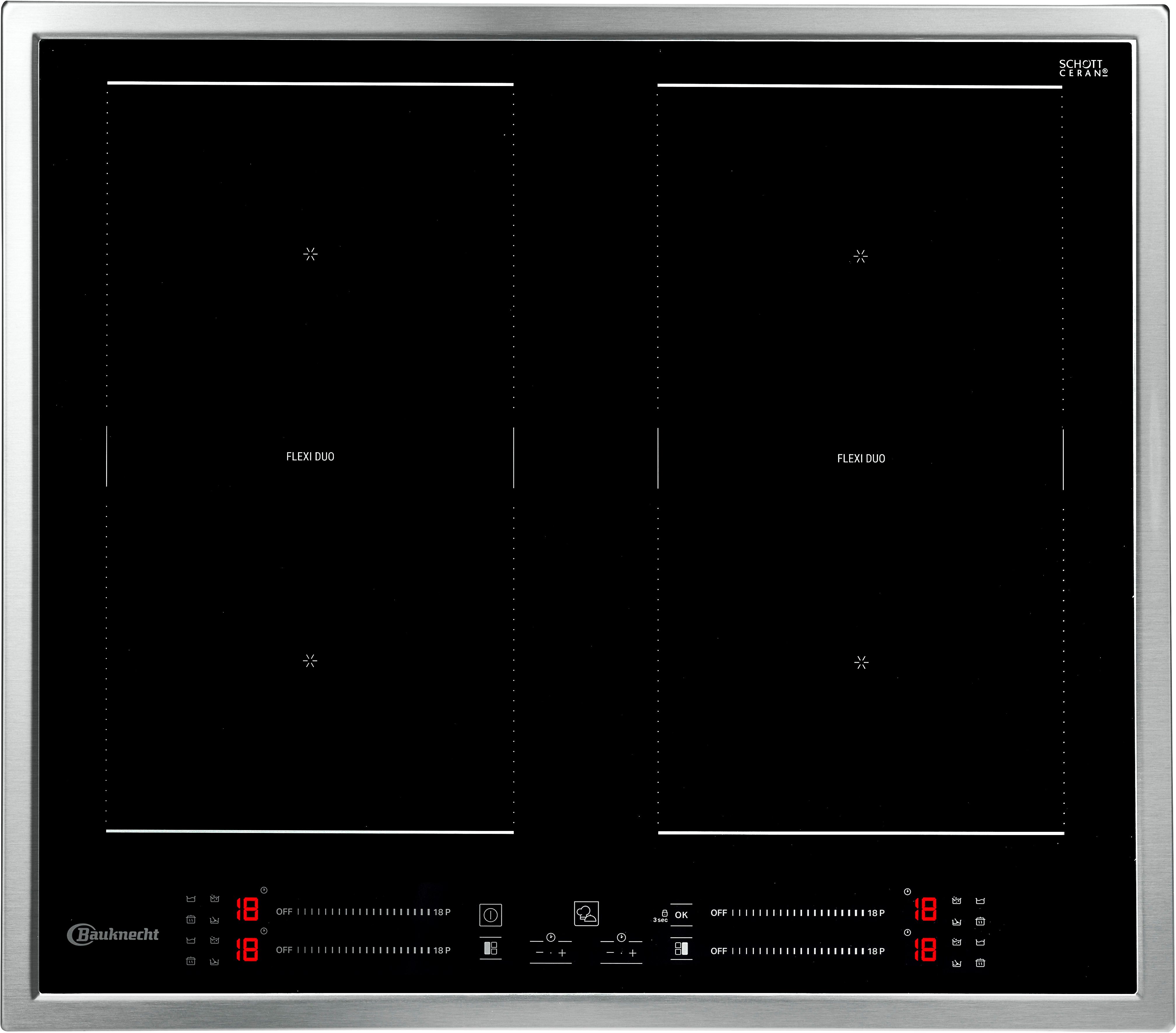
Task: Tap the right timer clock icon
Action: pyautogui.click(x=621, y=938)
